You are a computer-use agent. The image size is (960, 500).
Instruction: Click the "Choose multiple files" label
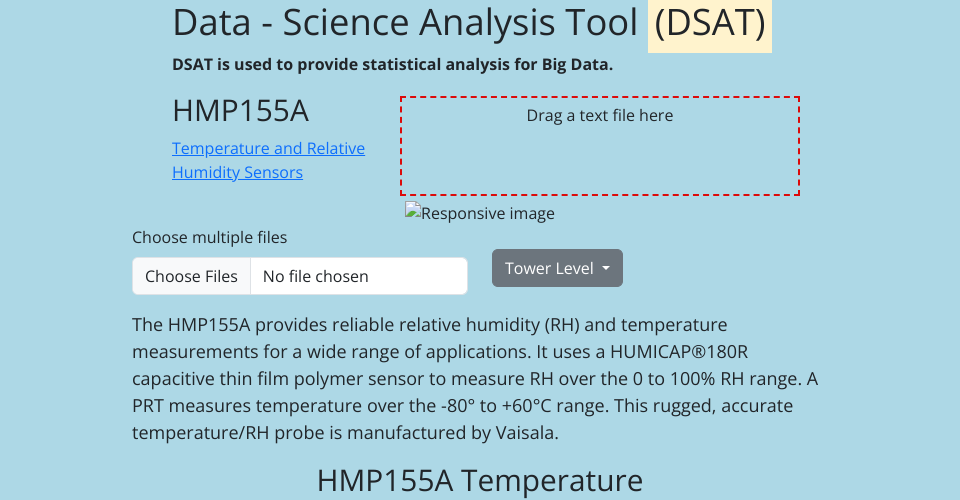pos(210,238)
